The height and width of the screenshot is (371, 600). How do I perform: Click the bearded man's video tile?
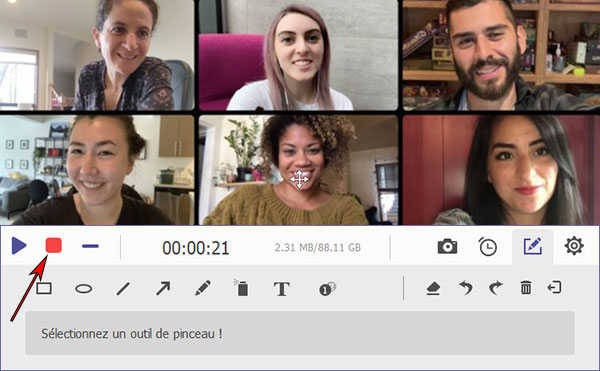click(501, 55)
